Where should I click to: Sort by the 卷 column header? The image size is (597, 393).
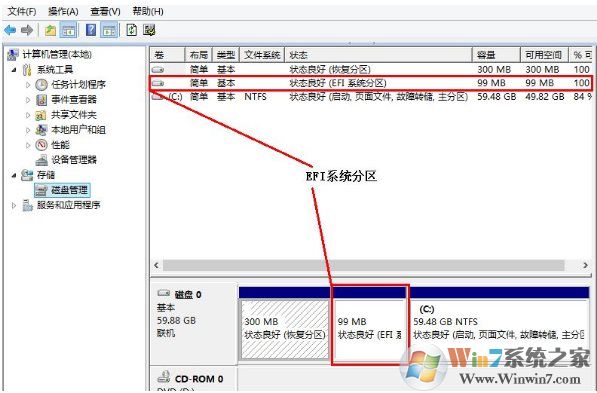pyautogui.click(x=167, y=55)
